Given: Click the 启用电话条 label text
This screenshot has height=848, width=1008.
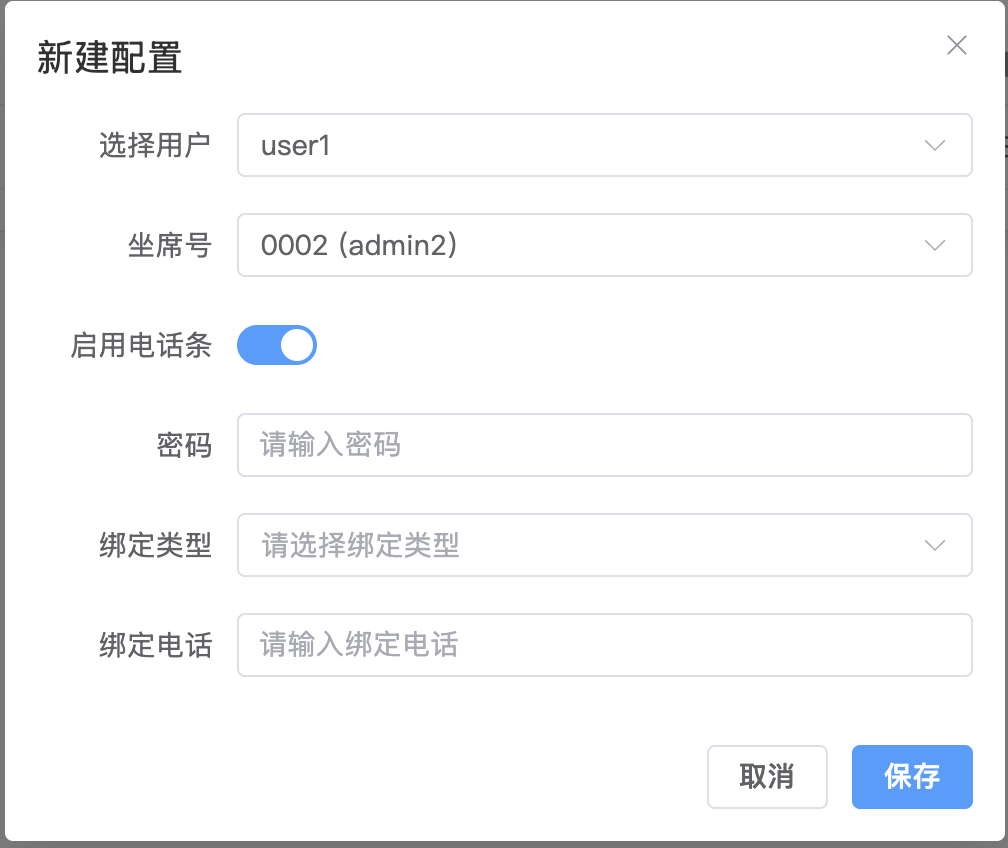Looking at the screenshot, I should (141, 346).
